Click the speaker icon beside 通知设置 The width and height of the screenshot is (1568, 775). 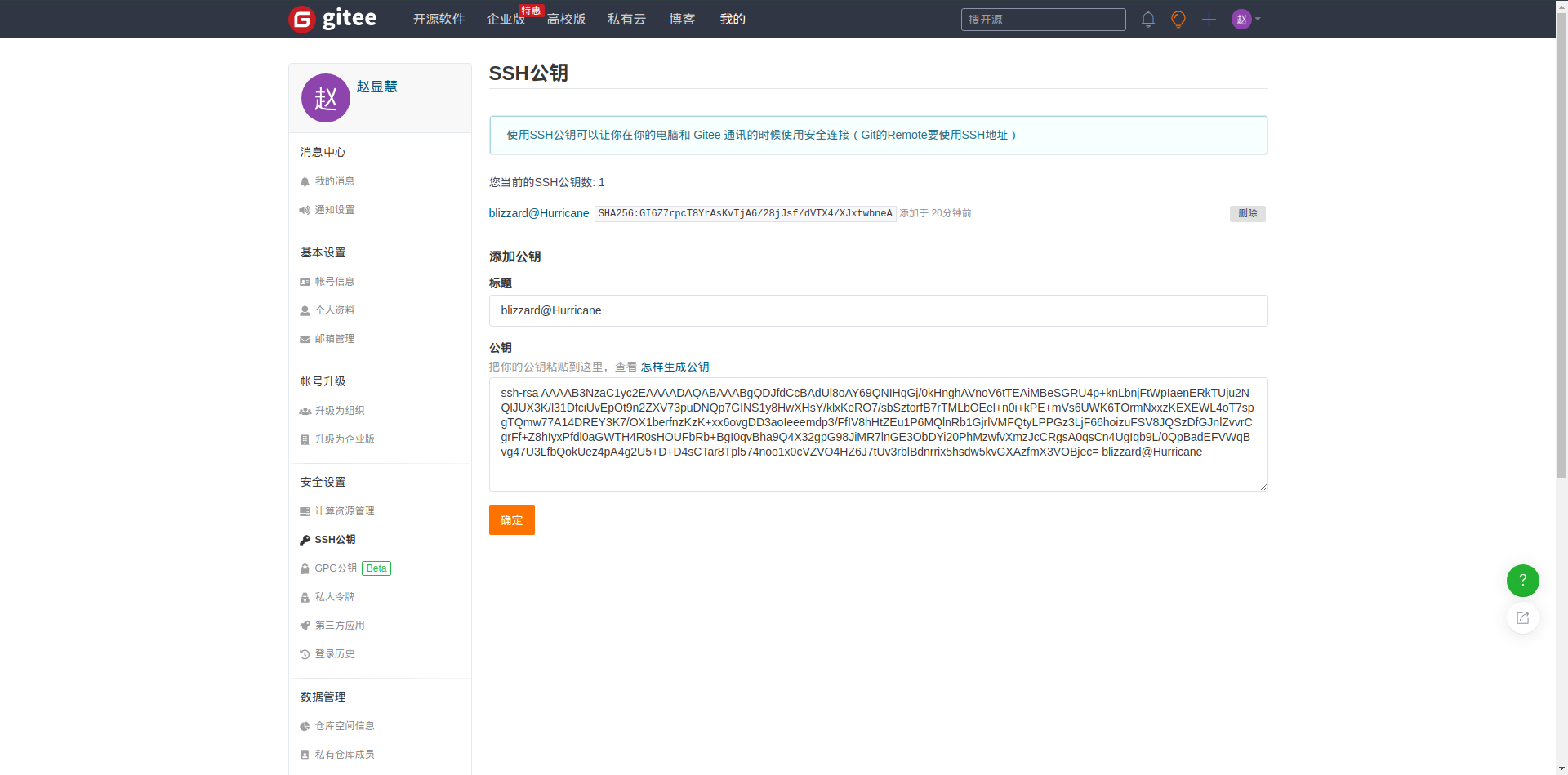305,210
